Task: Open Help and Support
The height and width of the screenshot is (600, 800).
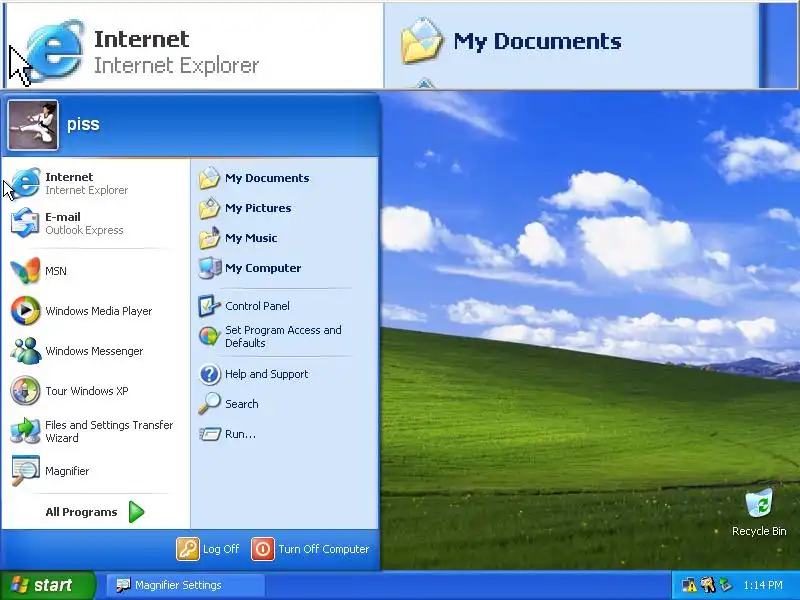Action: tap(285, 374)
